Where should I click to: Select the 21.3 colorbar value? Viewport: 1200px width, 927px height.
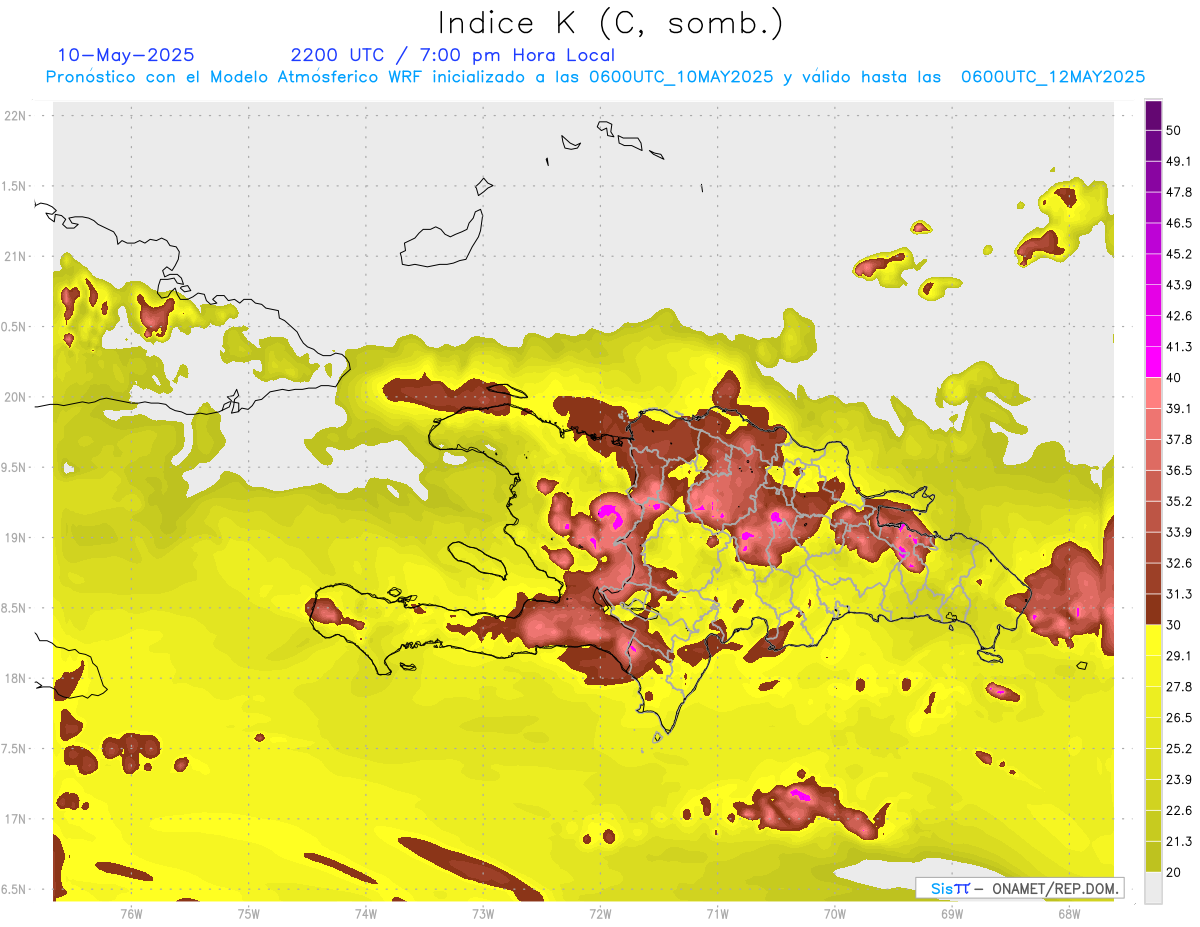[1179, 841]
